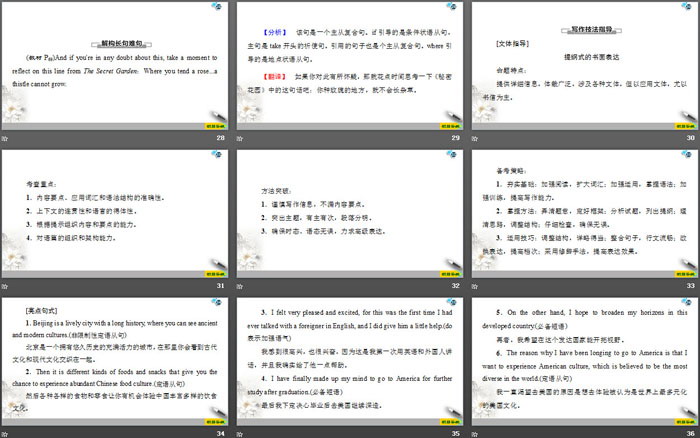
Task: Select slide 28 thumbnail about The Secret Garden
Action: [115, 66]
